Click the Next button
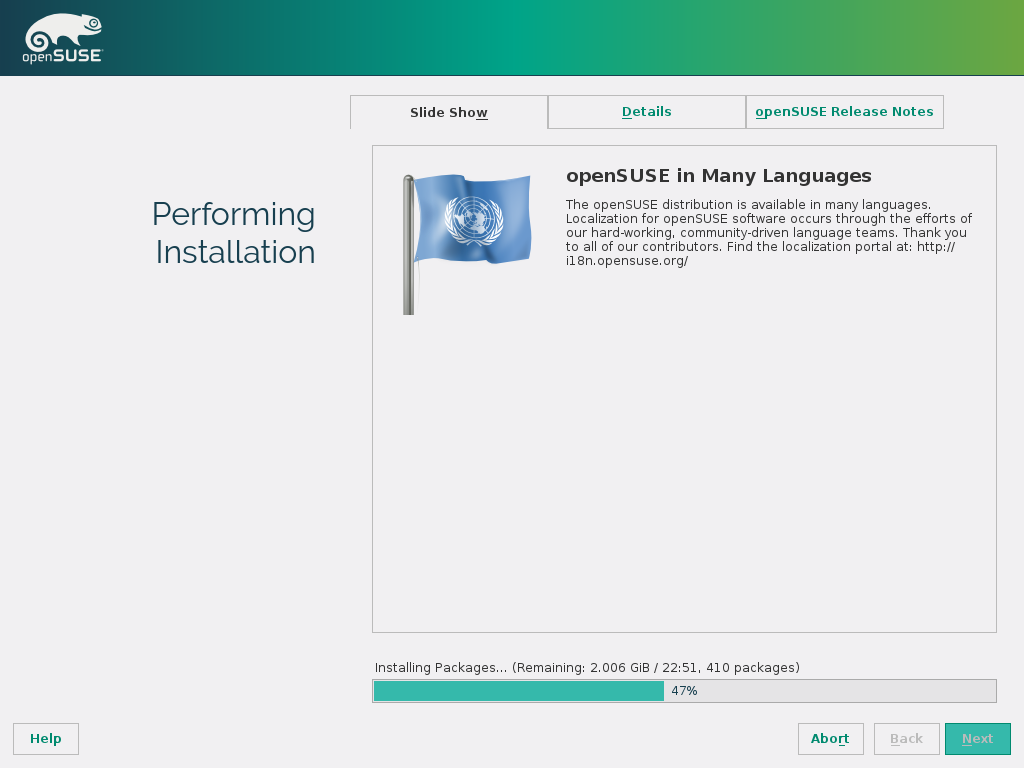 [977, 739]
